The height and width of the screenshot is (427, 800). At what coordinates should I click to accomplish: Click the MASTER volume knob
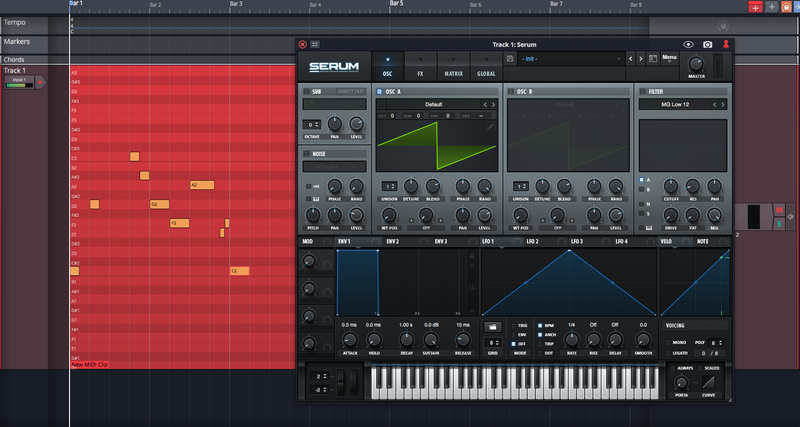696,64
